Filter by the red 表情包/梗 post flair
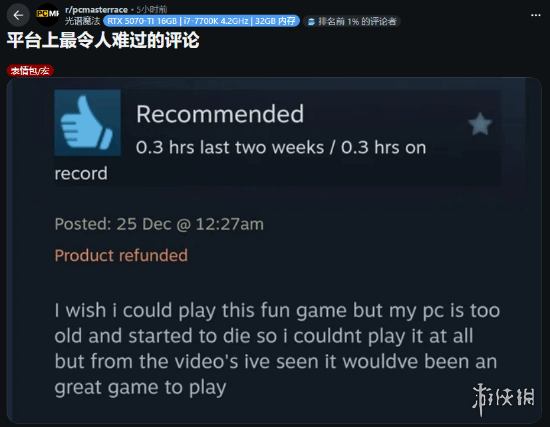 [30, 71]
